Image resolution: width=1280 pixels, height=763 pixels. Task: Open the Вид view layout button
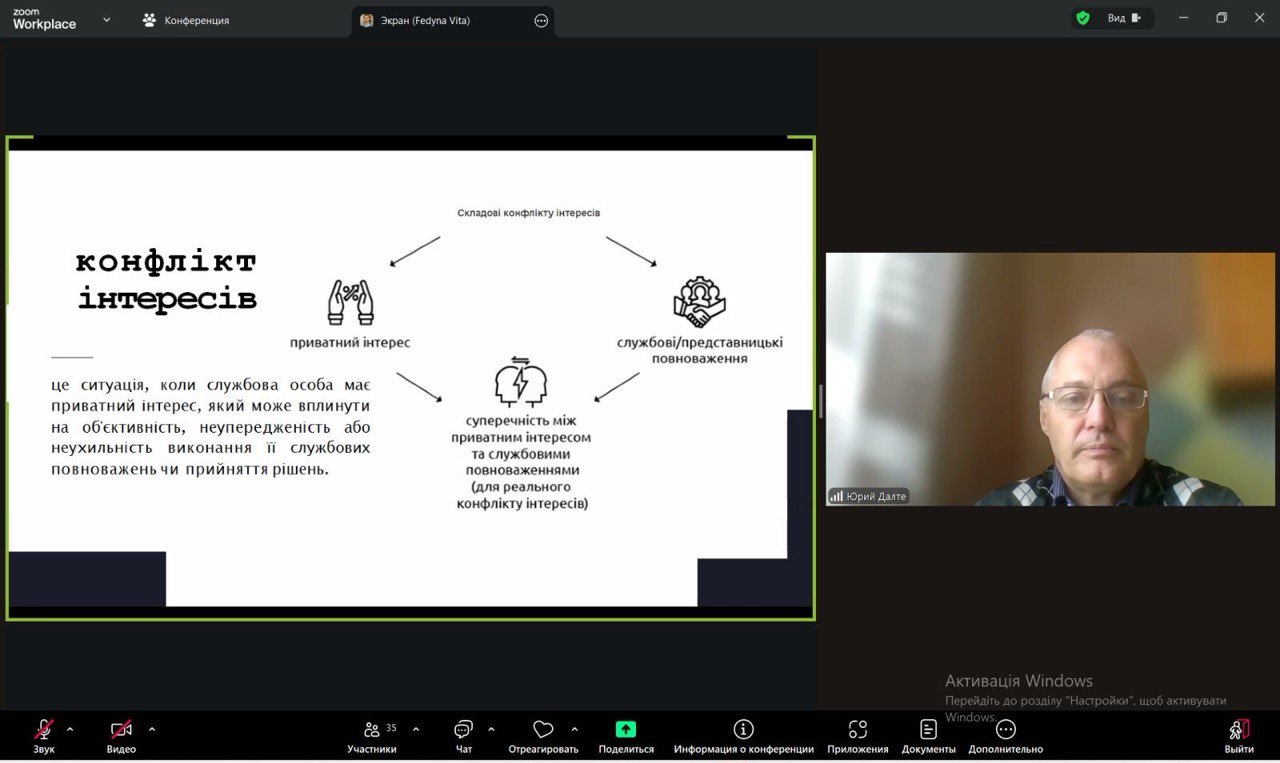pyautogui.click(x=1123, y=18)
